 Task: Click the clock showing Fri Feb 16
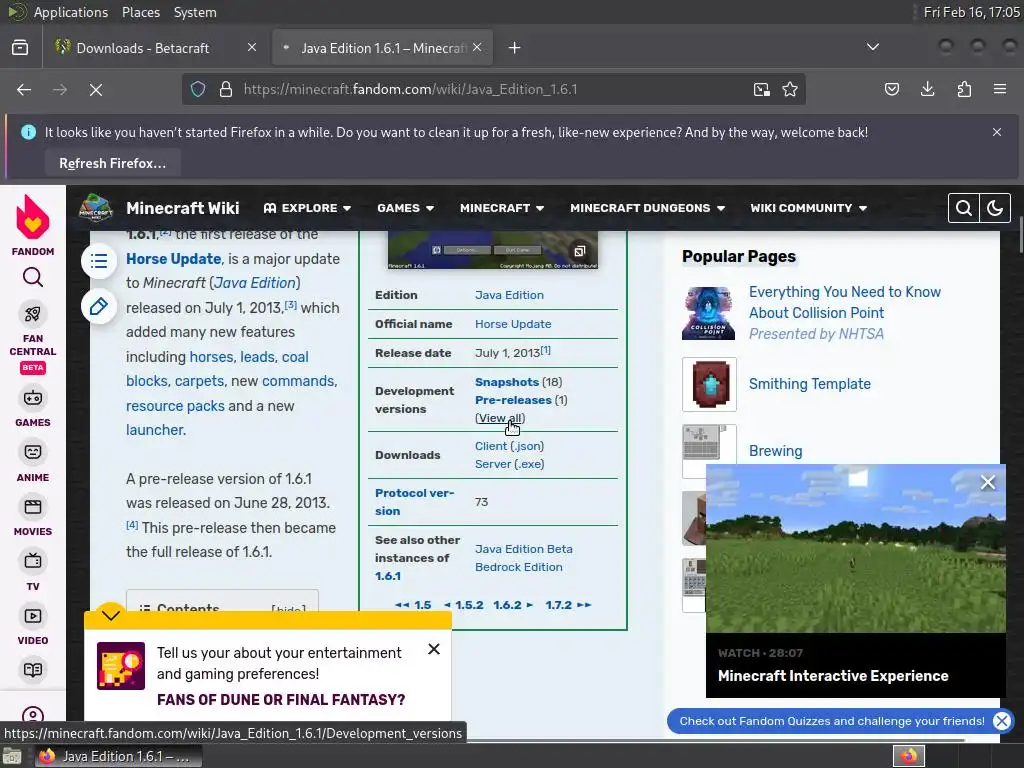coord(972,12)
